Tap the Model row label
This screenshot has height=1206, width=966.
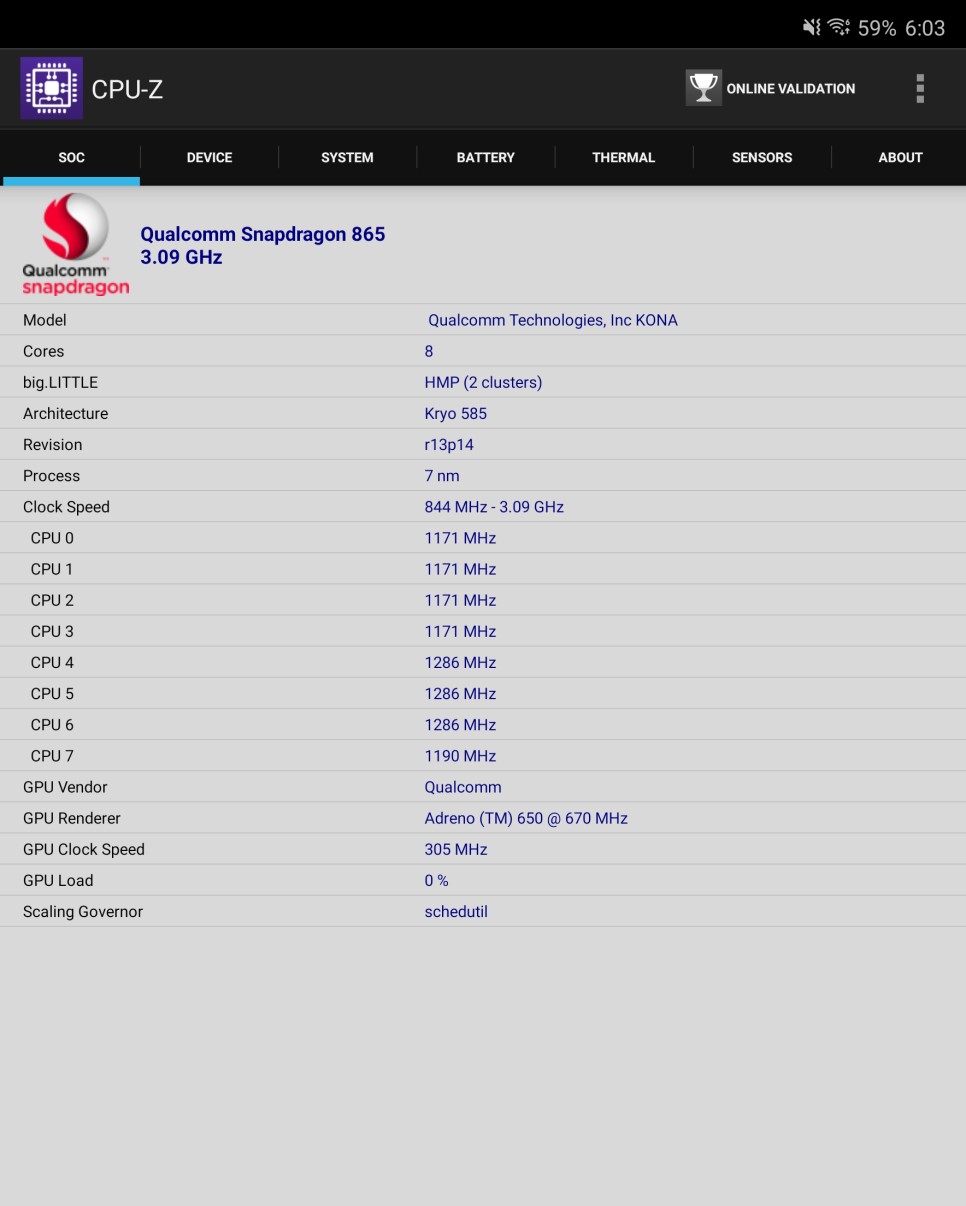click(45, 320)
